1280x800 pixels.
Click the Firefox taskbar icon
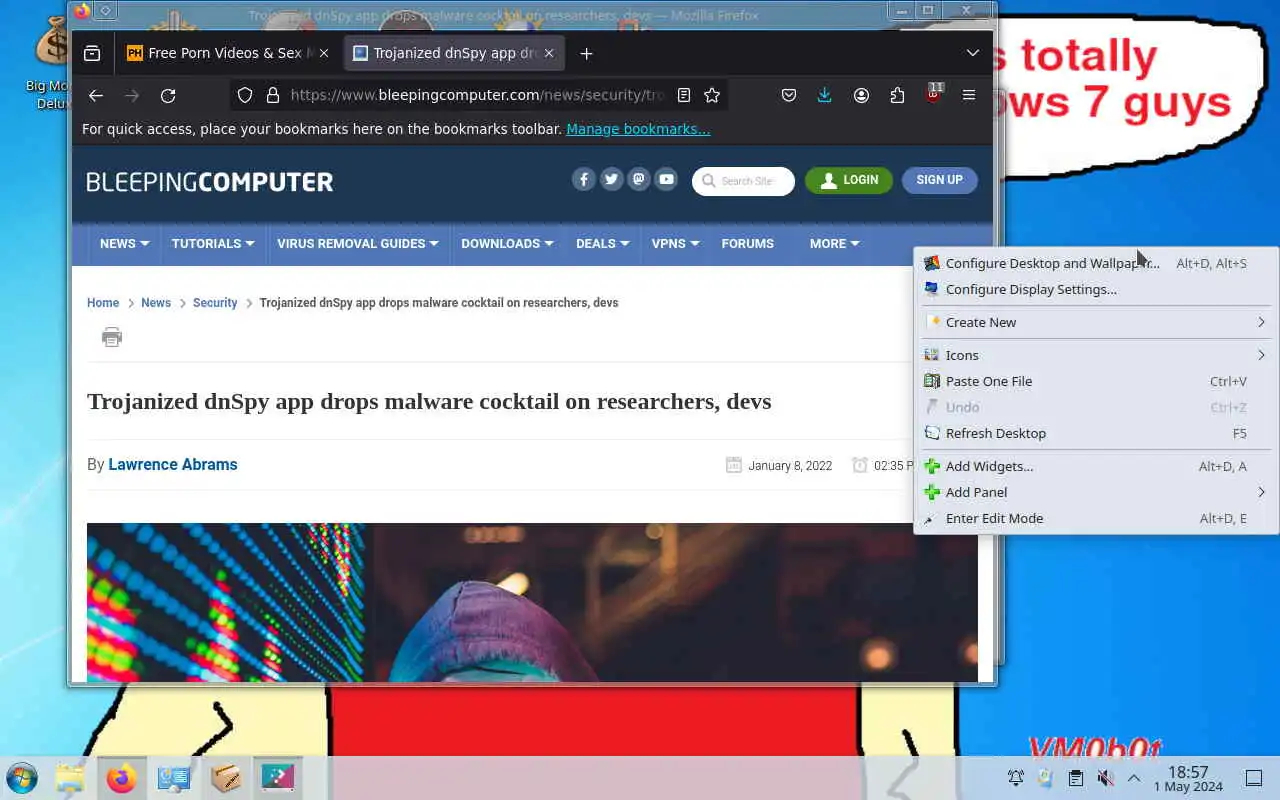pyautogui.click(x=121, y=778)
